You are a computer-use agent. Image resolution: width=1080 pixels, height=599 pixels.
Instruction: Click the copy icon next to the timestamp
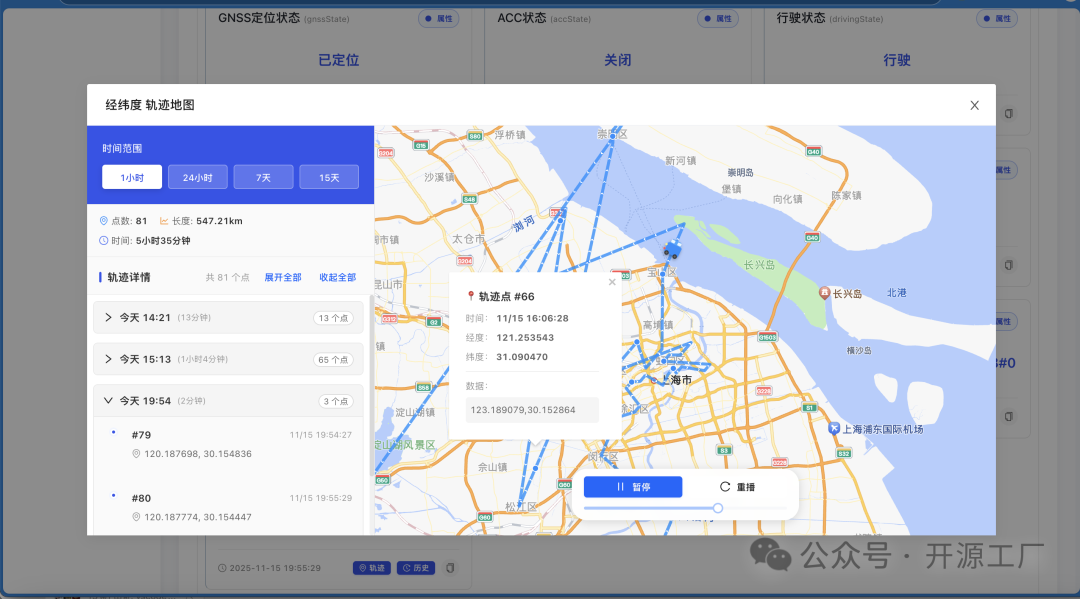(x=450, y=567)
